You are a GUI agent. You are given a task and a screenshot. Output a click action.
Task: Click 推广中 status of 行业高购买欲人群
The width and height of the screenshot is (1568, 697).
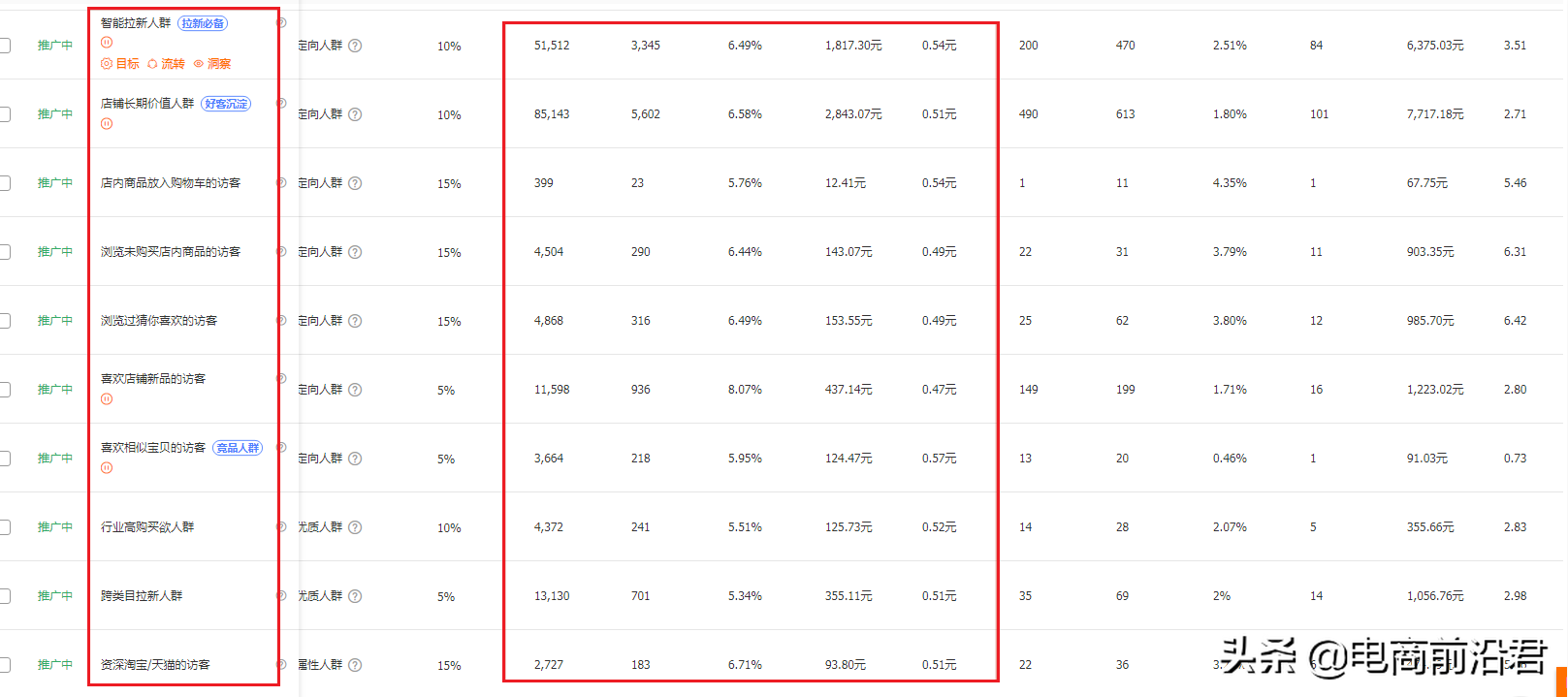(55, 527)
